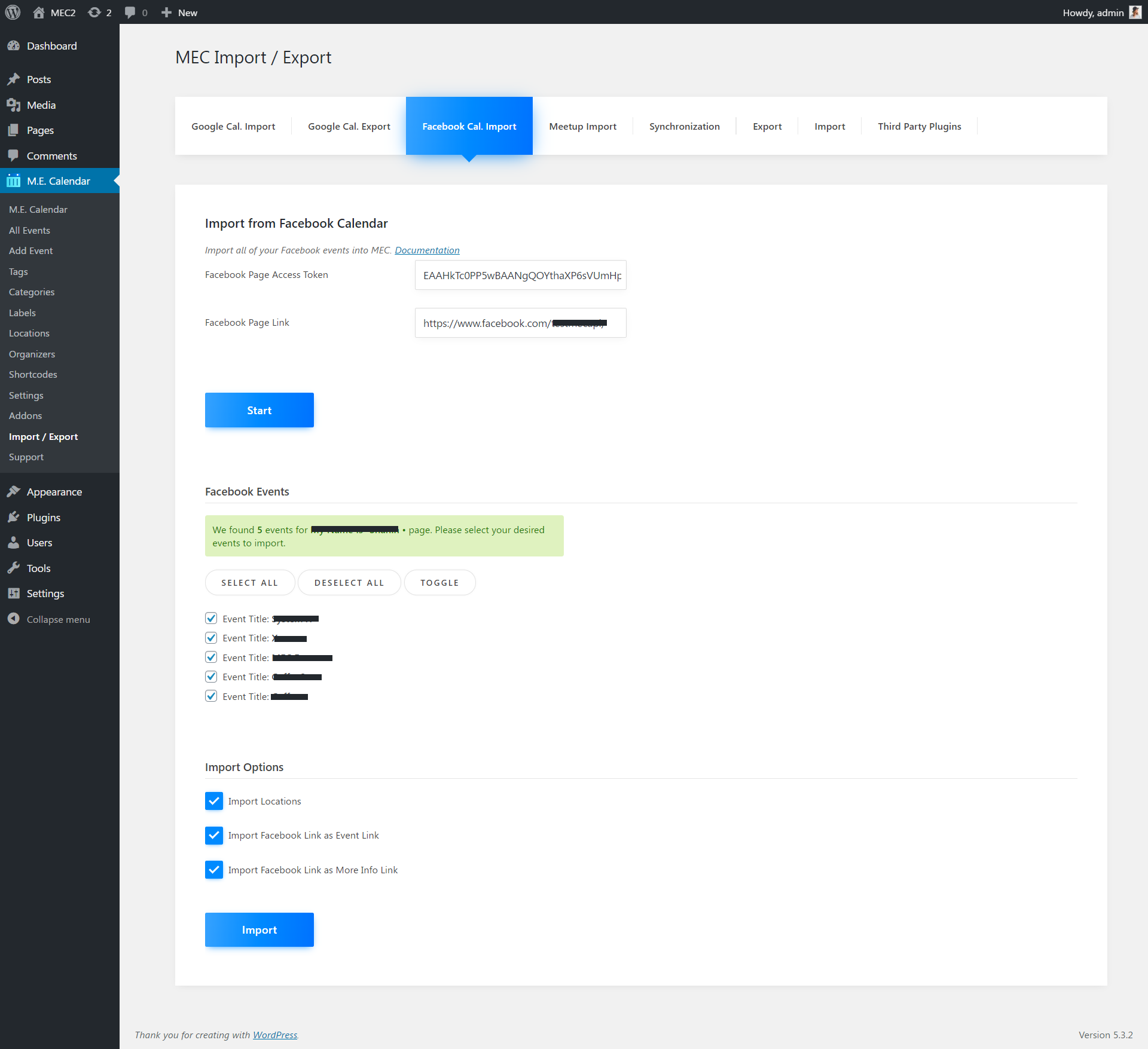Image resolution: width=1148 pixels, height=1049 pixels.
Task: Open the Third Party Plugins tab
Action: 919,126
